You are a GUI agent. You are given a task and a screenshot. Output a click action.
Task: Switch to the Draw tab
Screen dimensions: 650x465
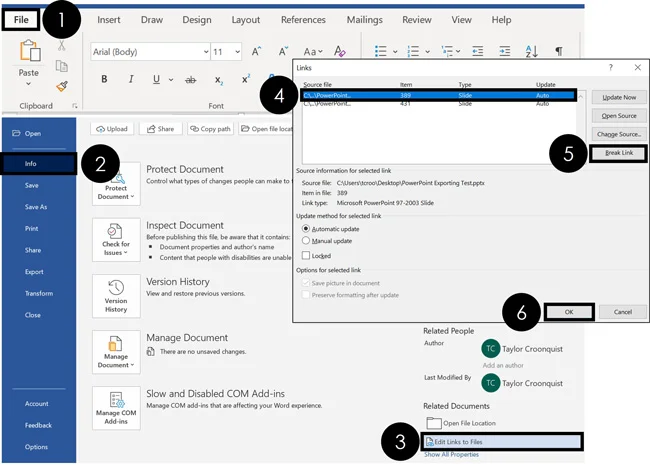tap(152, 20)
